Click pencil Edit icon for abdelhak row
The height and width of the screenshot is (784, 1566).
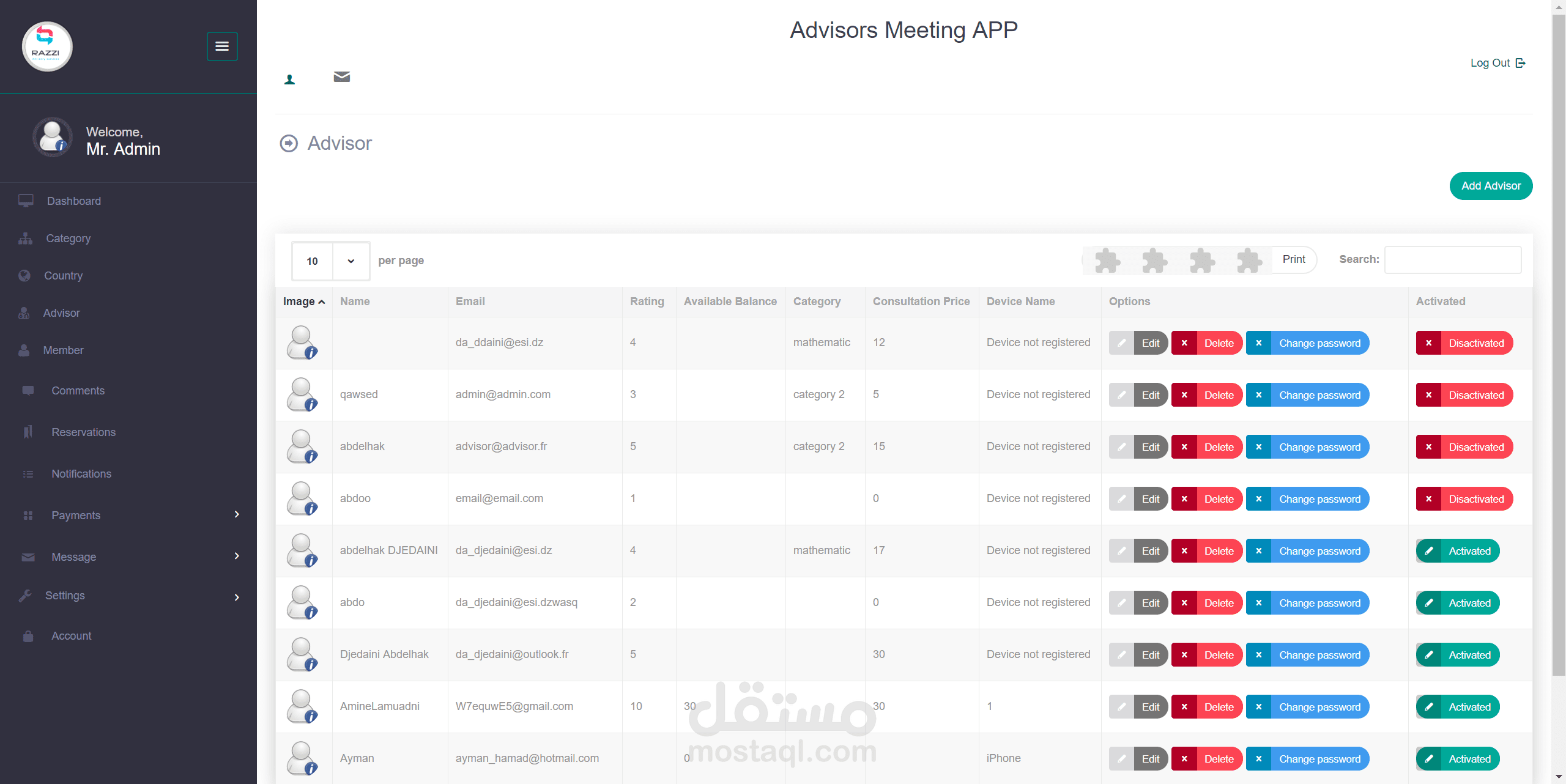click(1122, 447)
